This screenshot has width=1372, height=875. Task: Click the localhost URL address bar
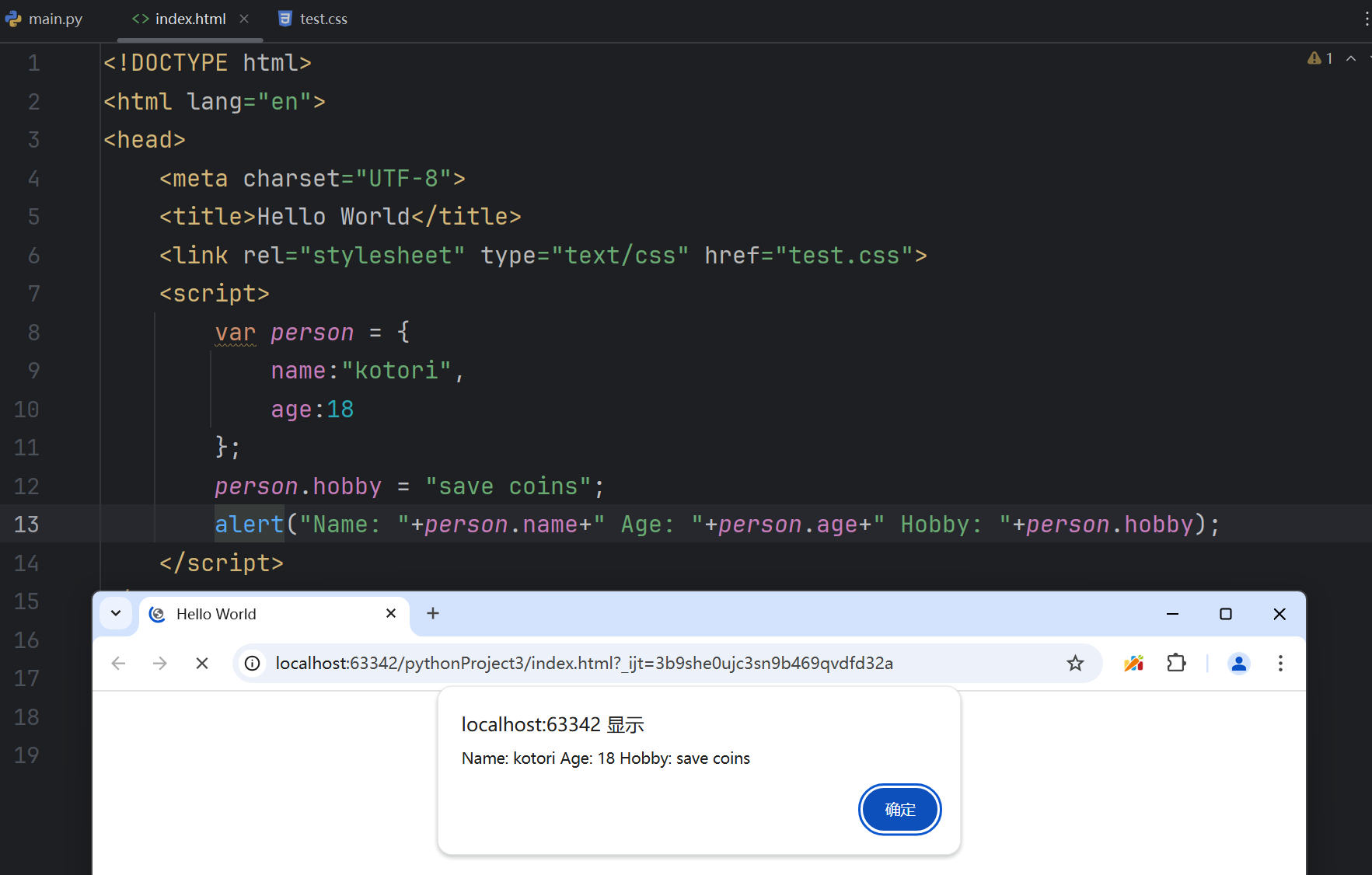click(583, 663)
